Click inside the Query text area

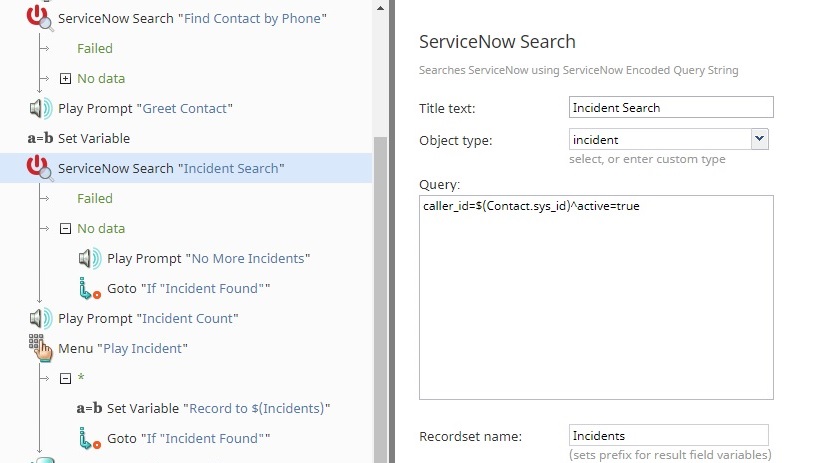596,298
